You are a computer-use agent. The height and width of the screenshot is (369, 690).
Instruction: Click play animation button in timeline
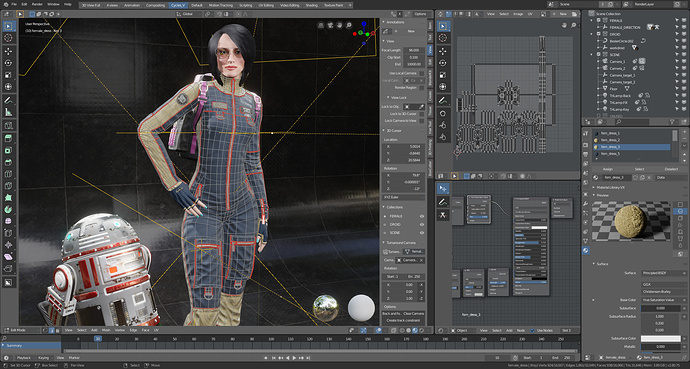point(295,358)
